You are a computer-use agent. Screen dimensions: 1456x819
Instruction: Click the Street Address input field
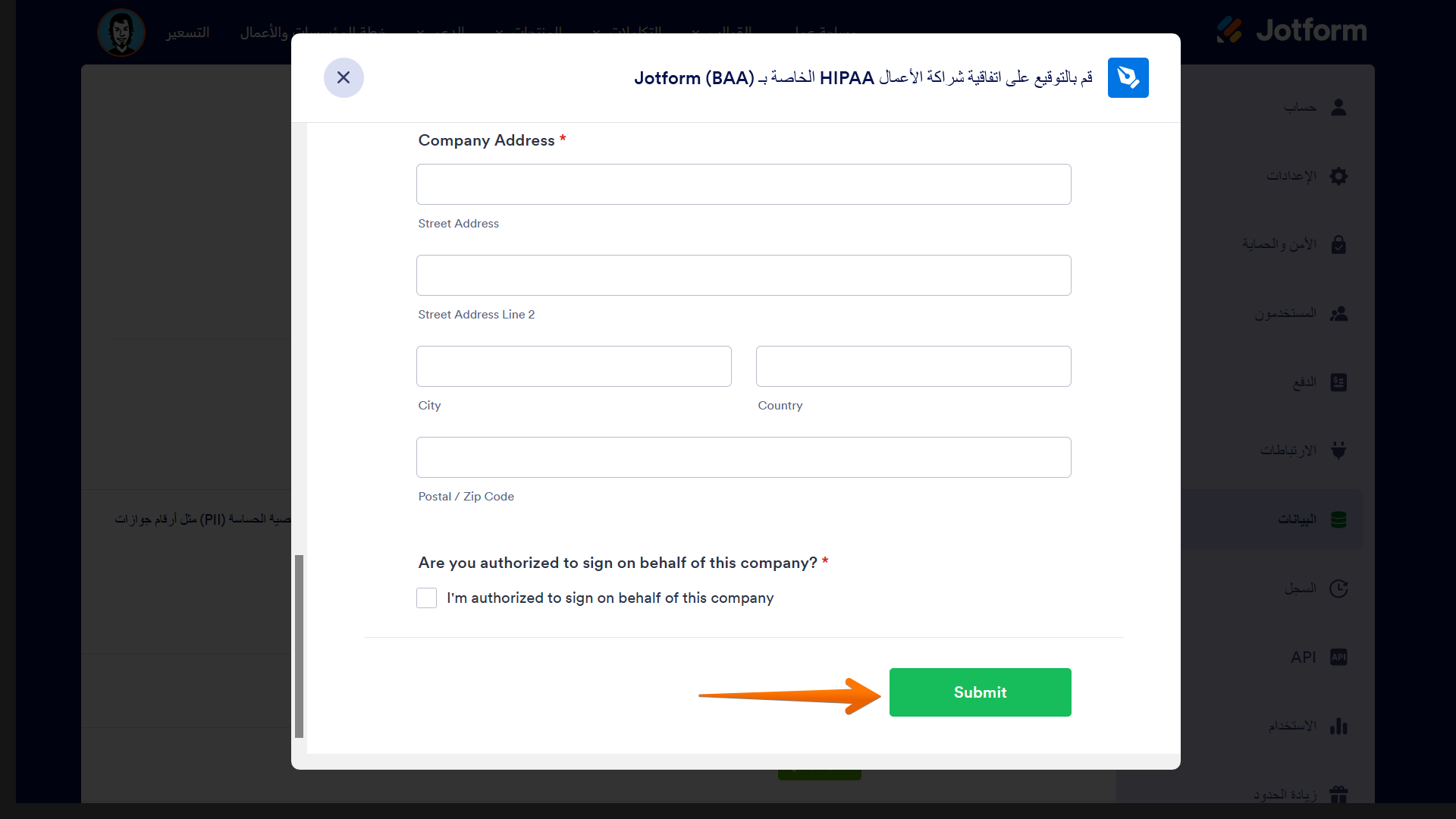(x=743, y=184)
